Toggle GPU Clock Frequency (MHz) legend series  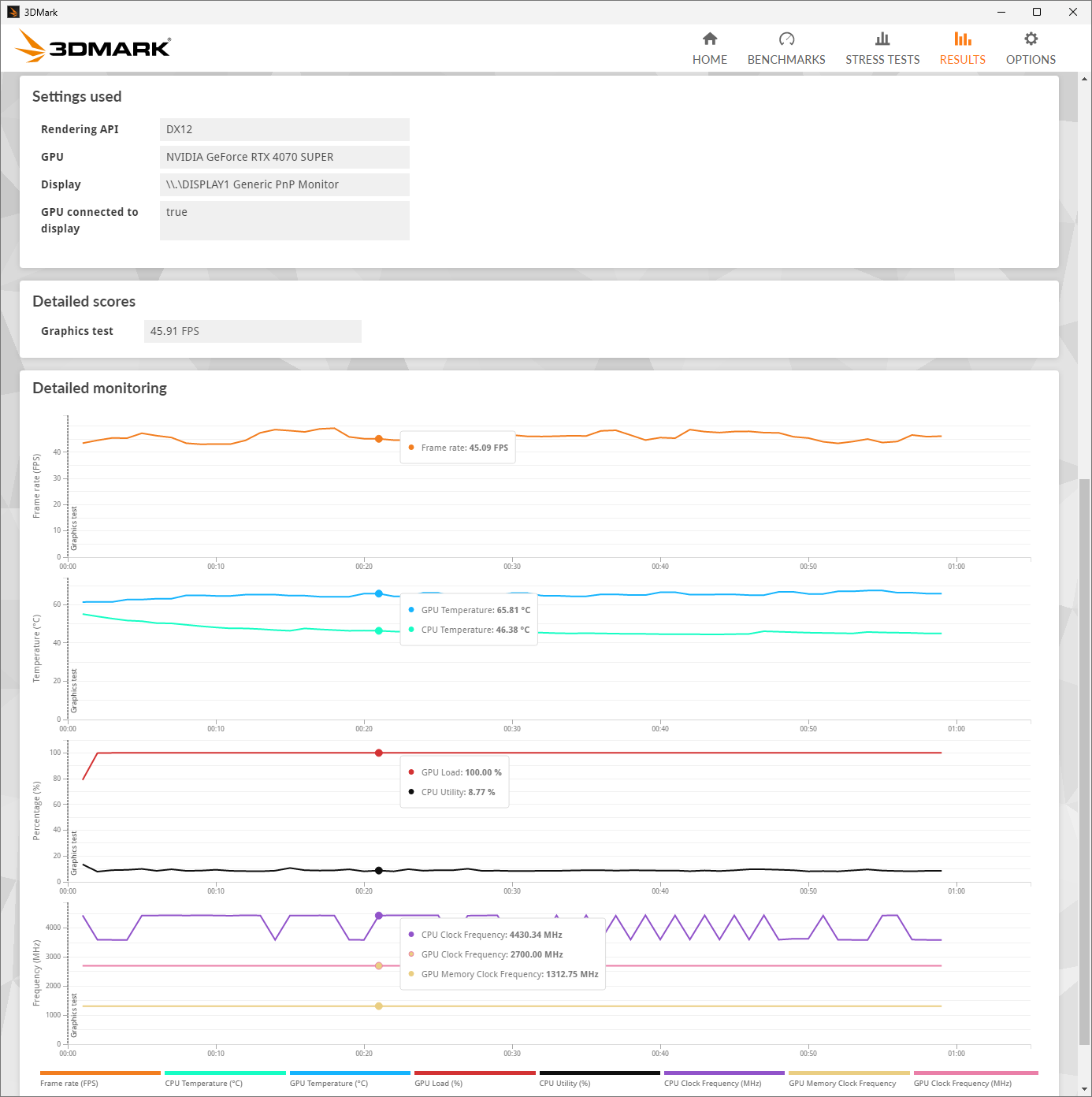(x=975, y=1079)
